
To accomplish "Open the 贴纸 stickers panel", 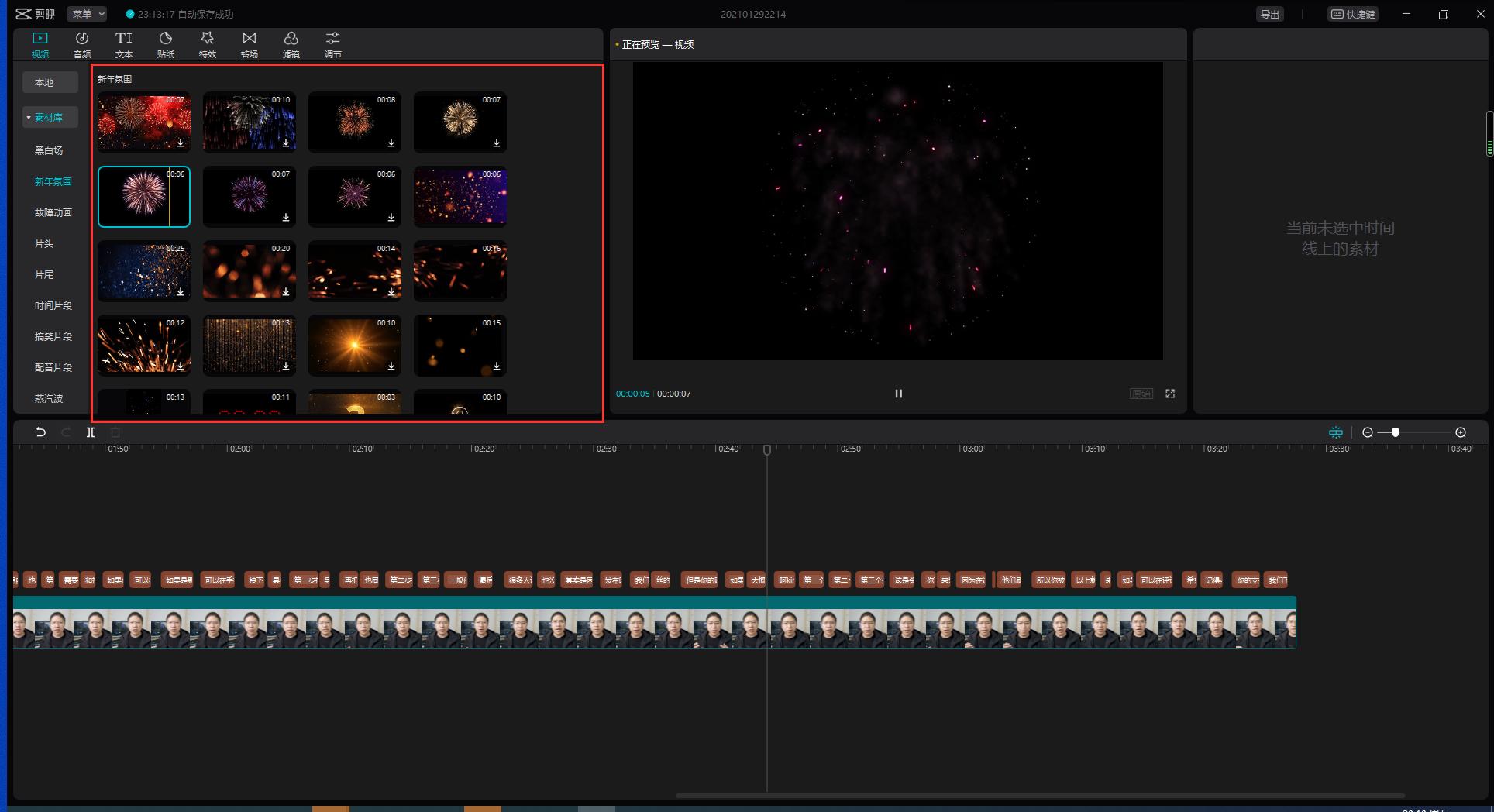I will [166, 44].
